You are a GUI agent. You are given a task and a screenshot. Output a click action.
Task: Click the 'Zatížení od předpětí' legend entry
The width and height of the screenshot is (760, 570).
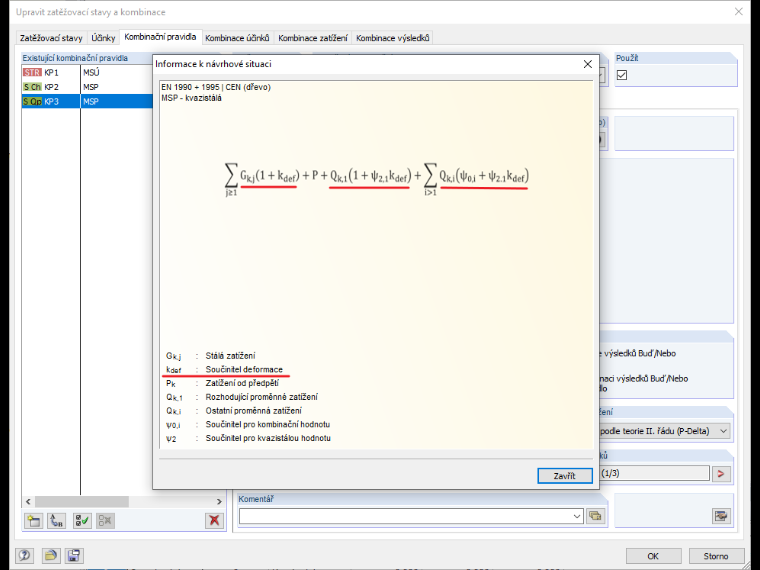pyautogui.click(x=242, y=383)
